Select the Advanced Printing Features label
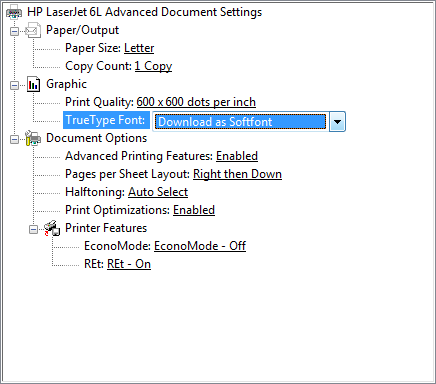The width and height of the screenshot is (436, 384). click(139, 156)
